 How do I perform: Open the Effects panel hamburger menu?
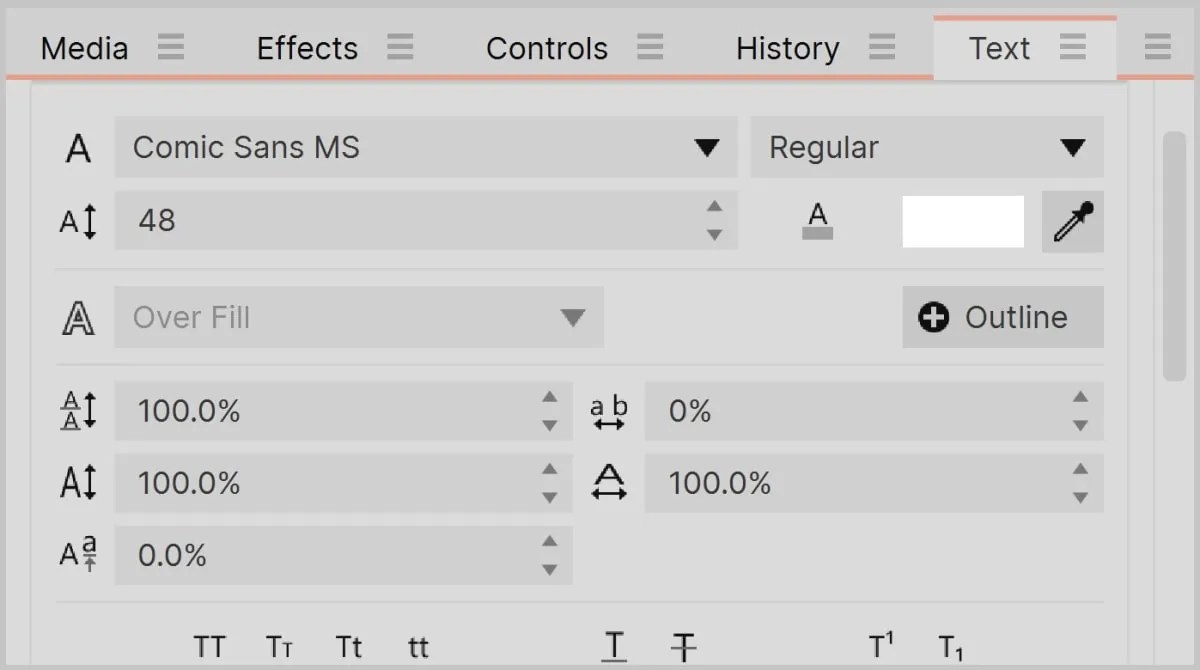click(x=401, y=47)
